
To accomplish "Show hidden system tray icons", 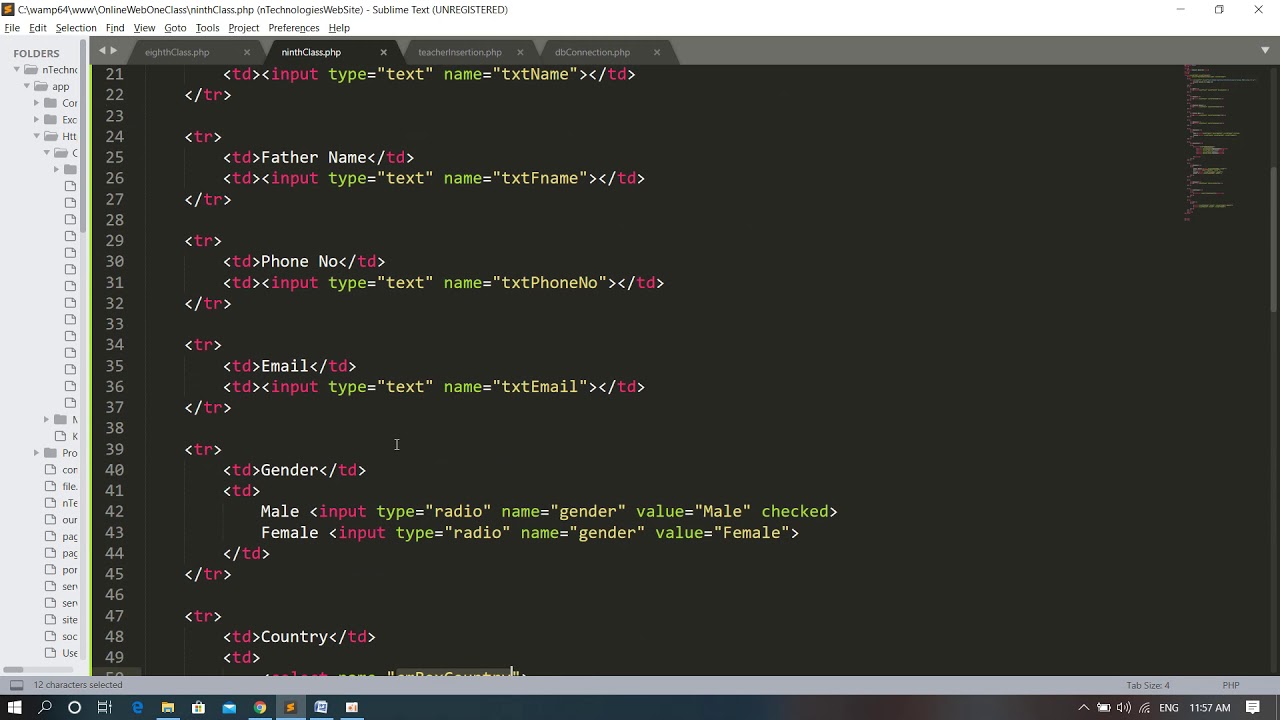I will (1083, 708).
